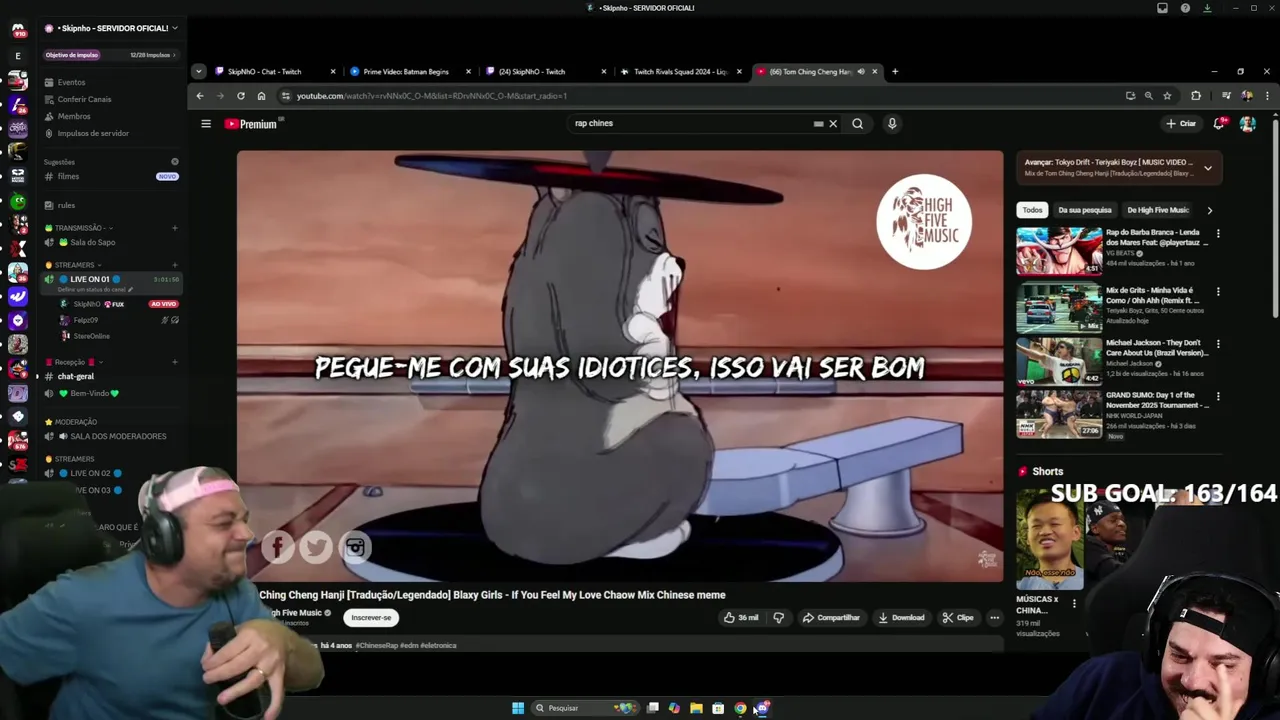Start voice search with the microphone icon
This screenshot has height=720, width=1280.
coord(892,124)
